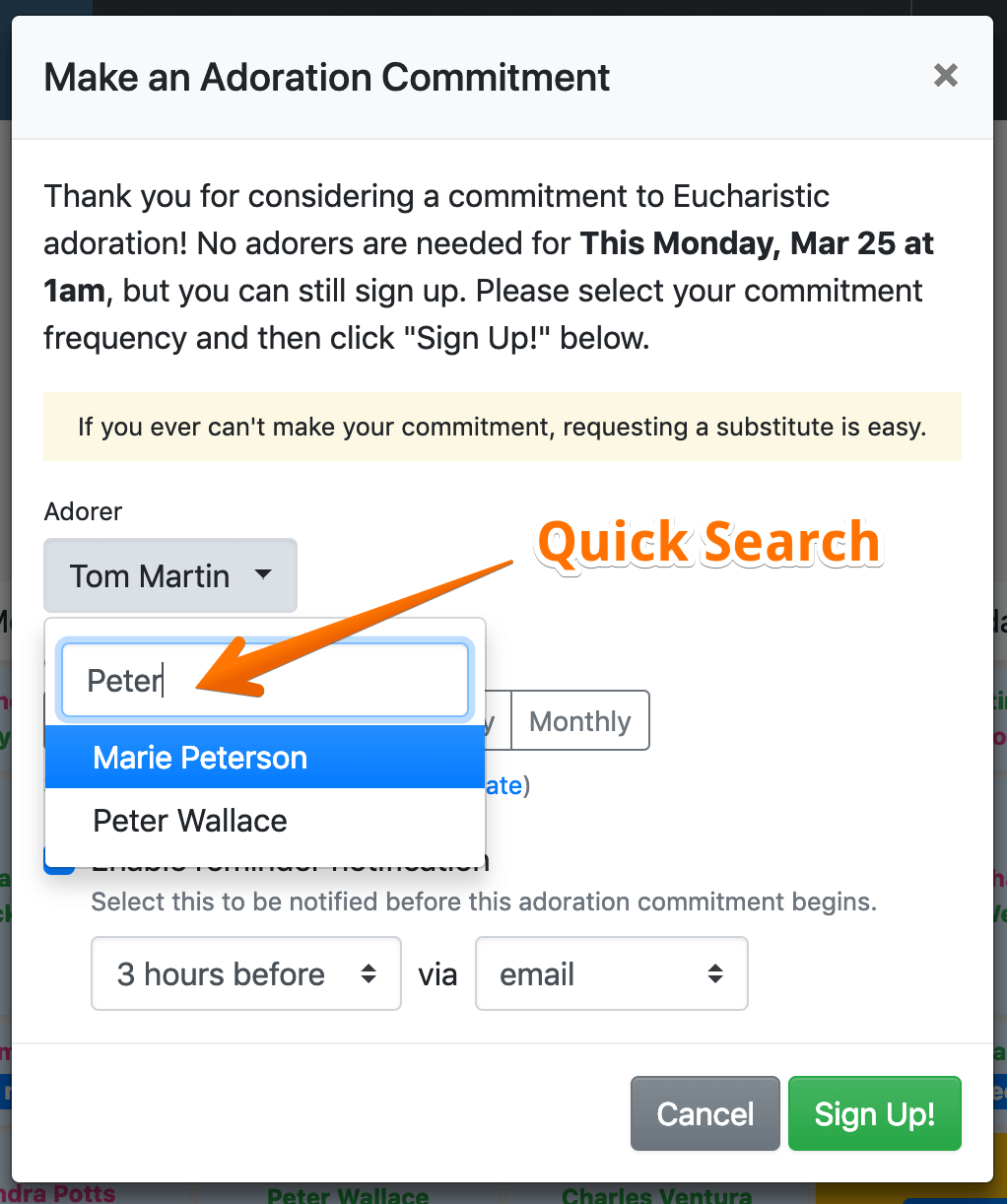Open the "3 hours before" reminder time dropdown
1007x1204 pixels.
point(245,973)
